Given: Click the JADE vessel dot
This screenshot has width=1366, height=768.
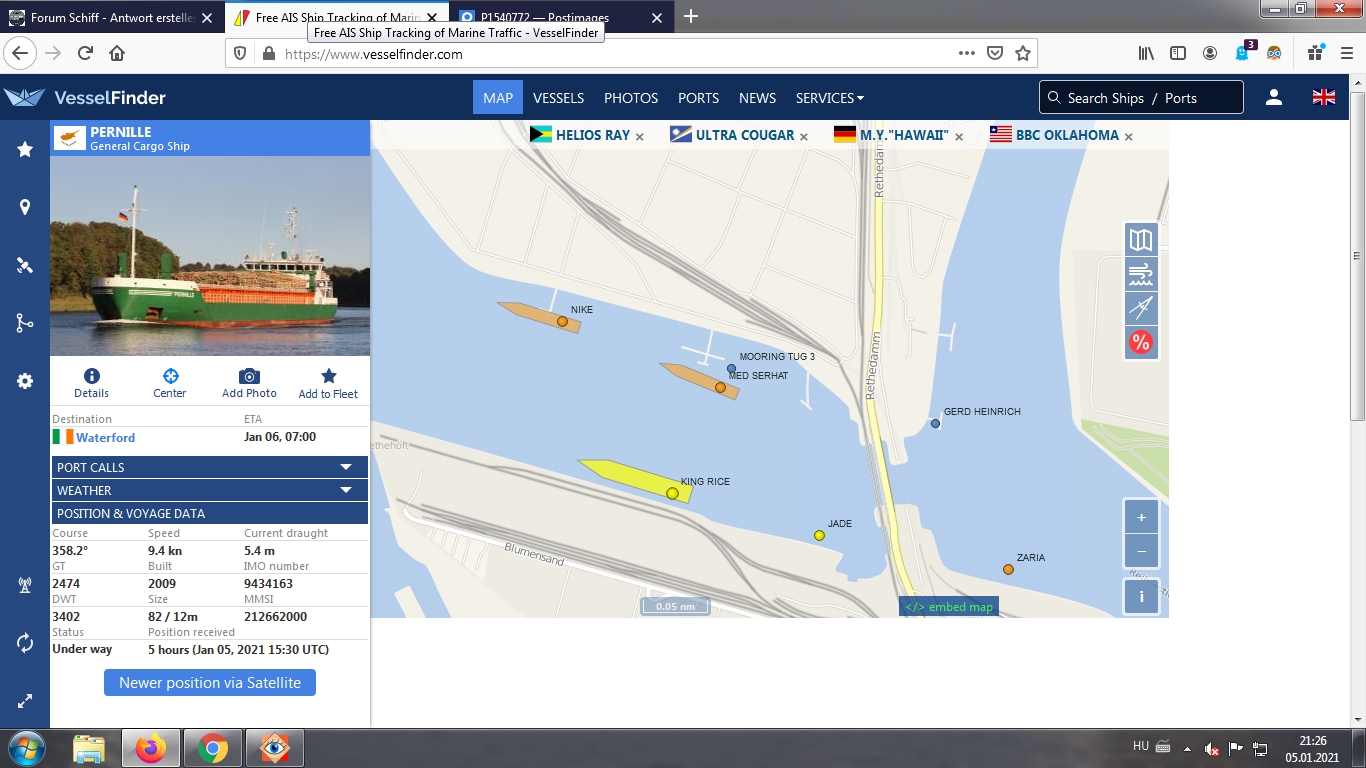Looking at the screenshot, I should pos(819,535).
